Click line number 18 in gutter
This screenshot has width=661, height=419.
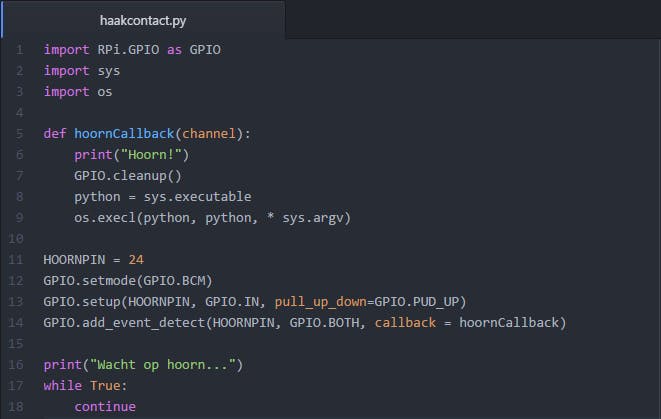16,406
